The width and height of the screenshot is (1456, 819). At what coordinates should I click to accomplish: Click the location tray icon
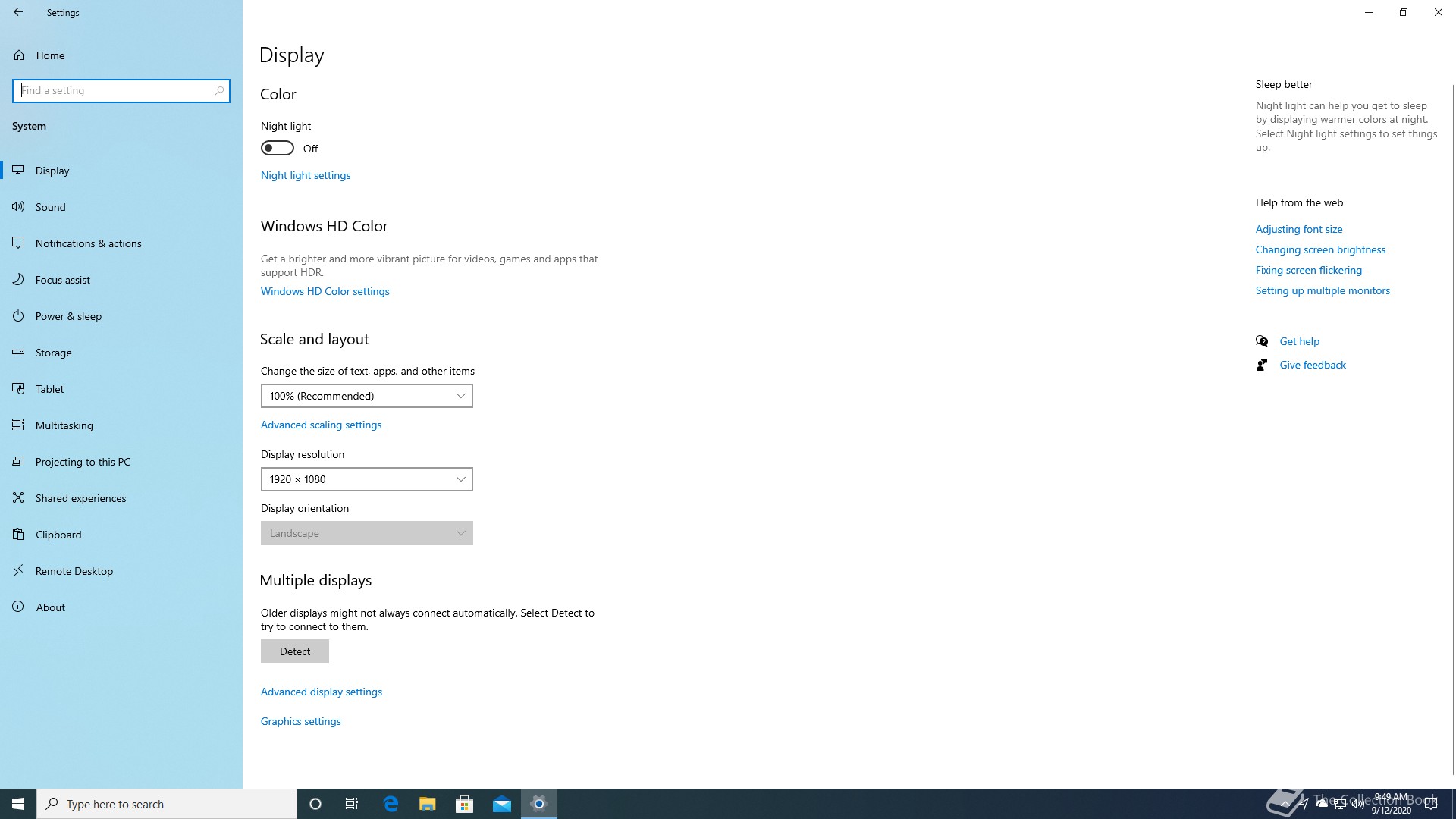pyautogui.click(x=1304, y=804)
